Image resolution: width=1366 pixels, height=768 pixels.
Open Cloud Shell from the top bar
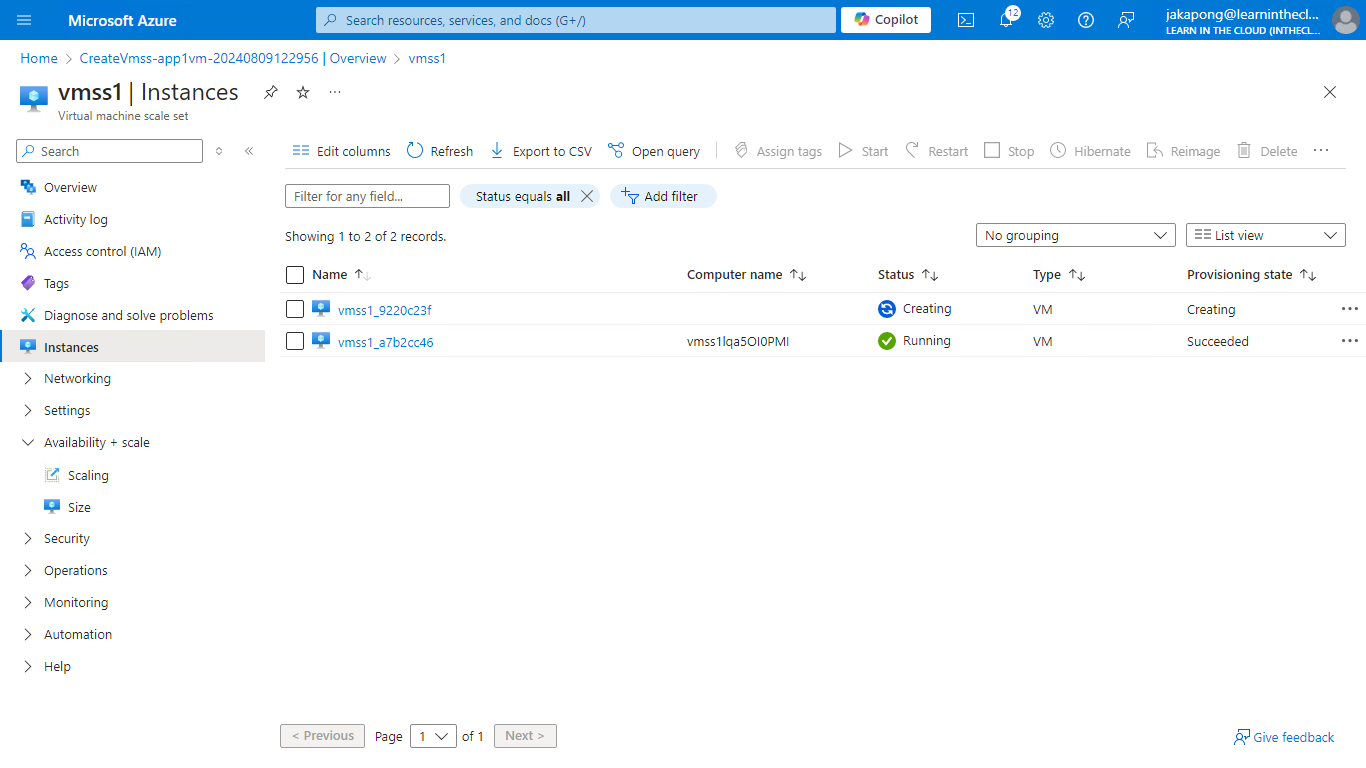(966, 20)
